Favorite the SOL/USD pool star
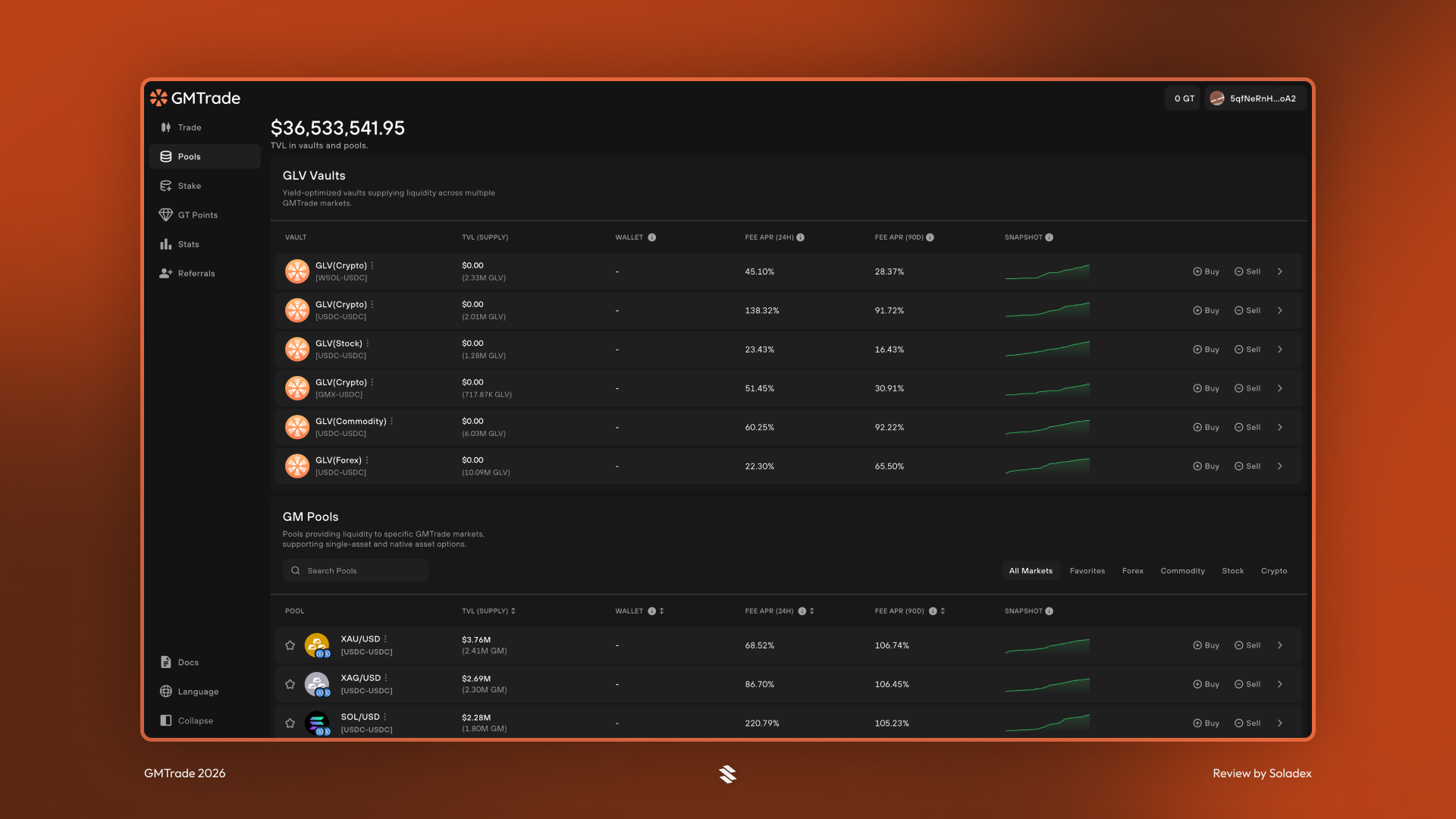This screenshot has width=1456, height=819. 290,723
